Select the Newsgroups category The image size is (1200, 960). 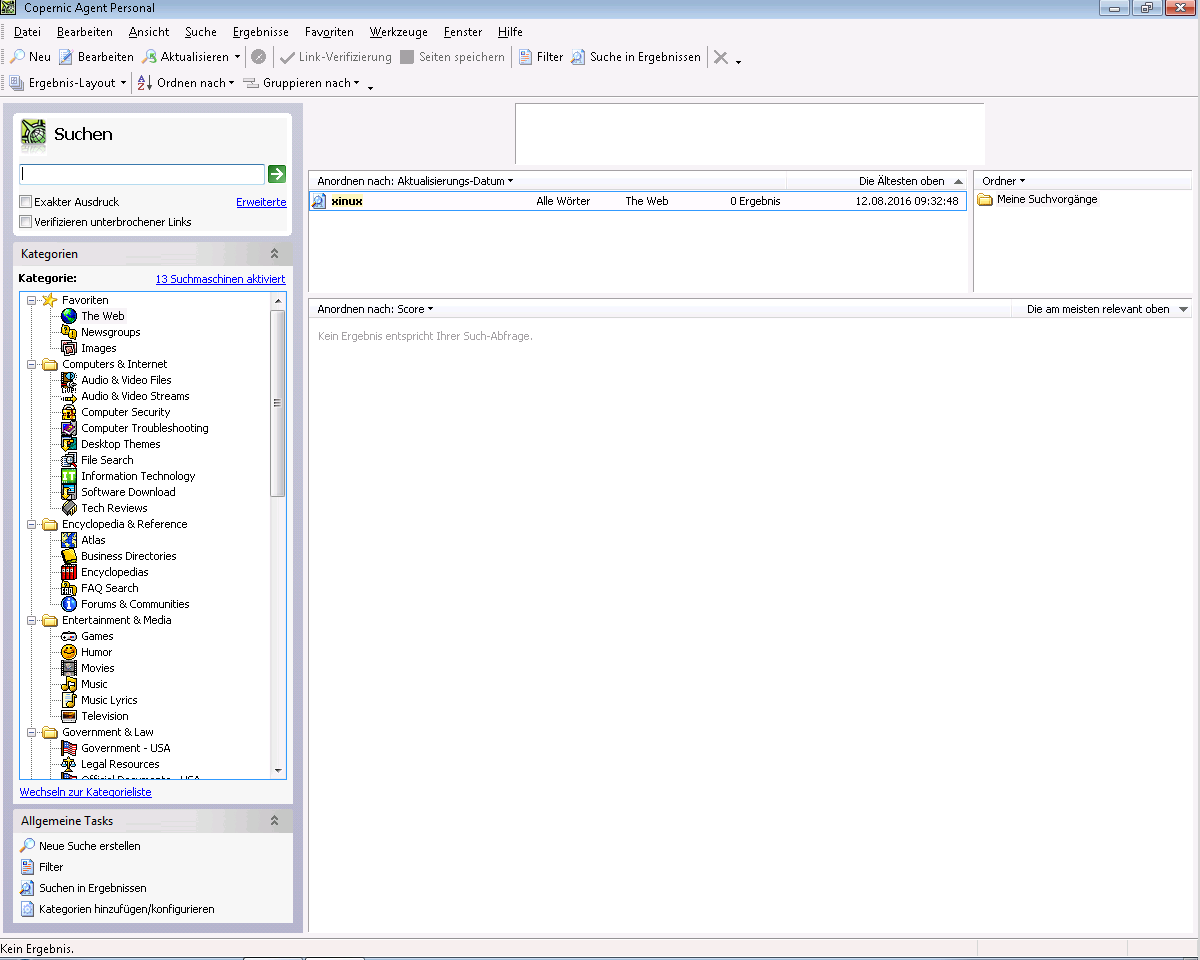(x=110, y=332)
